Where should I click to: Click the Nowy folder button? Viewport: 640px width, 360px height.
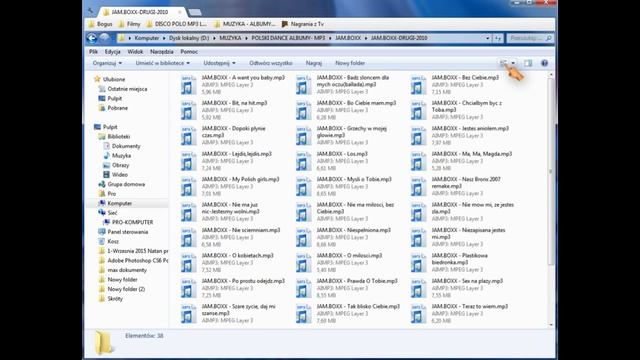(350, 63)
